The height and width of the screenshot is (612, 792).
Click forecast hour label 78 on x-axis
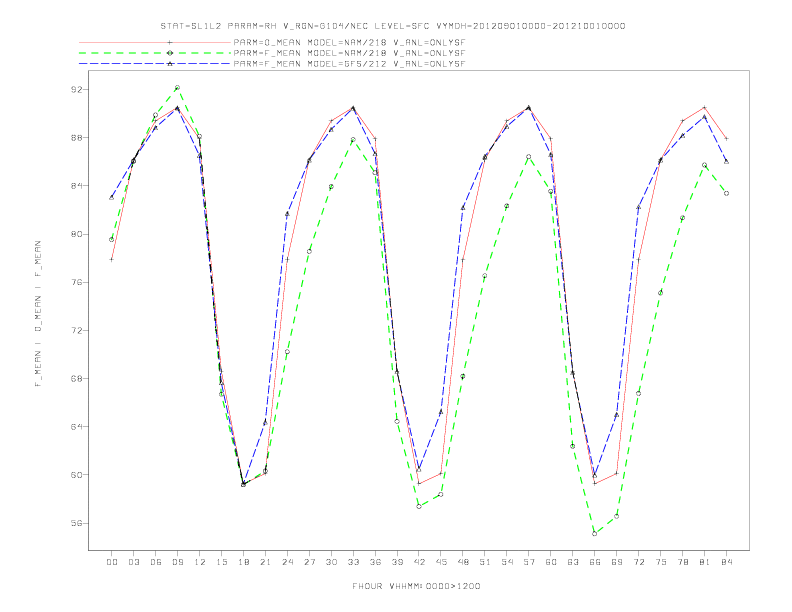tap(682, 562)
